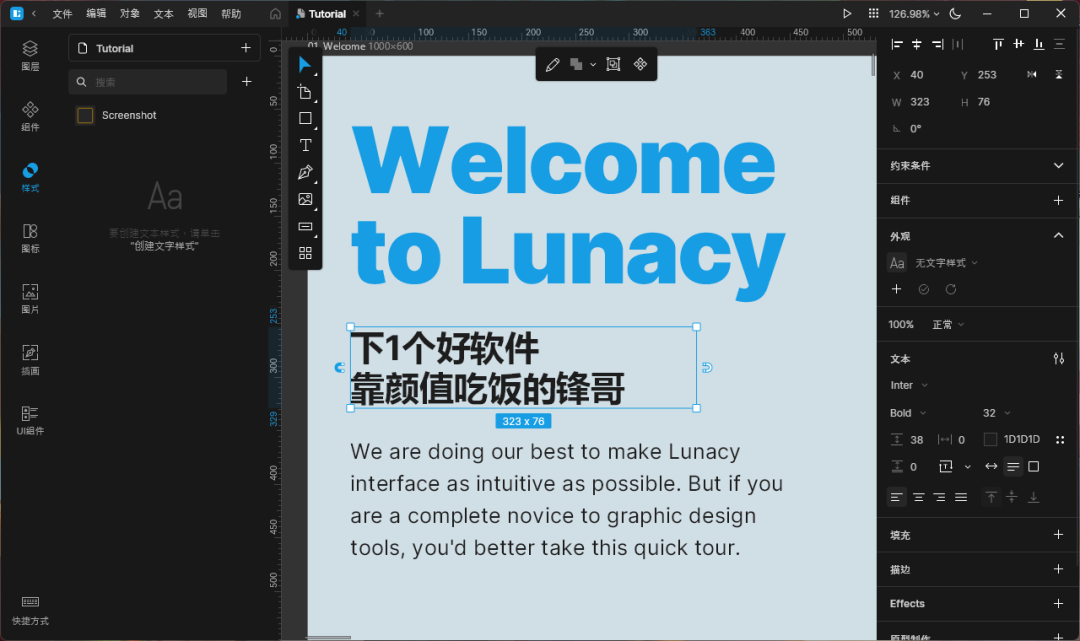Enable fixed size text box
This screenshot has height=641, width=1080.
1034,467
